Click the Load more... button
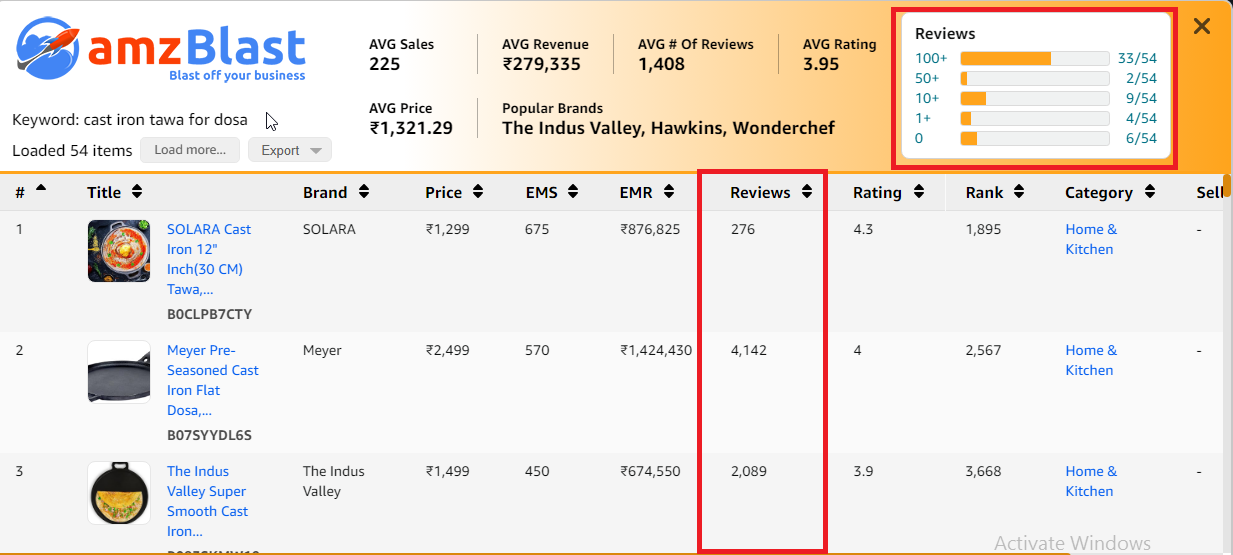Image resolution: width=1233 pixels, height=555 pixels. click(x=190, y=150)
